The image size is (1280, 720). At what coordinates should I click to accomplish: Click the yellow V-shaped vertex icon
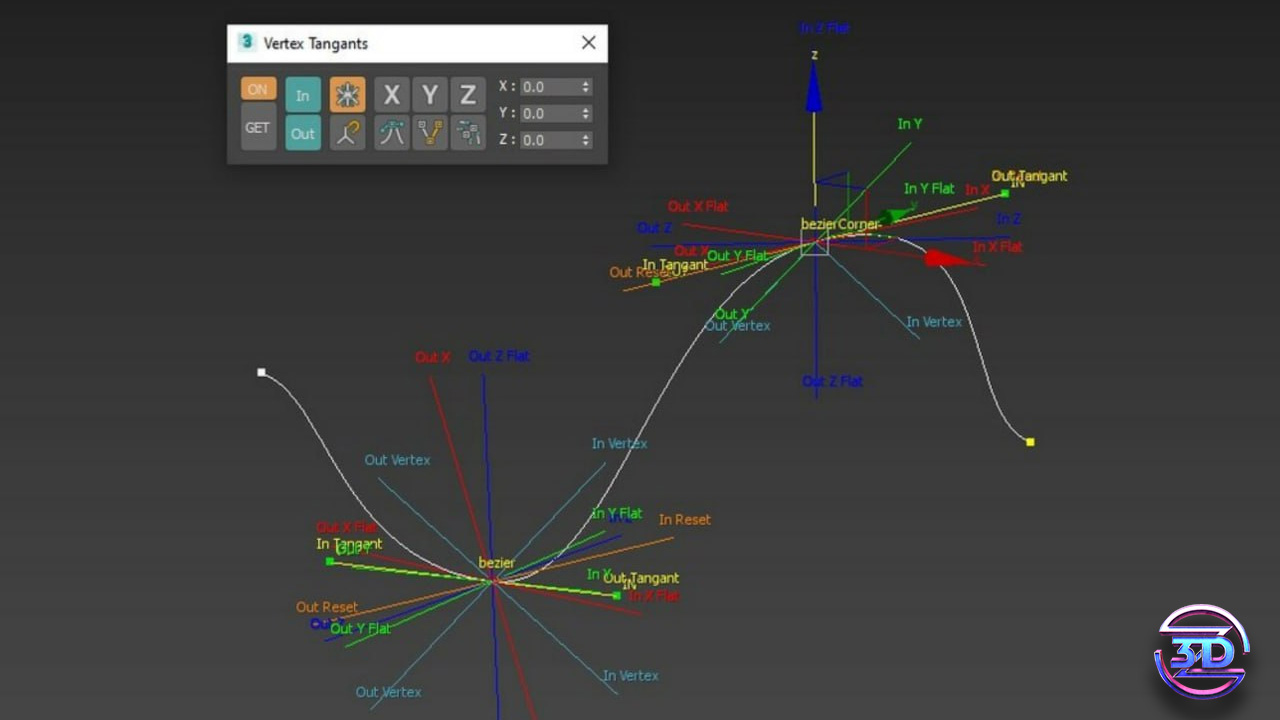430,133
